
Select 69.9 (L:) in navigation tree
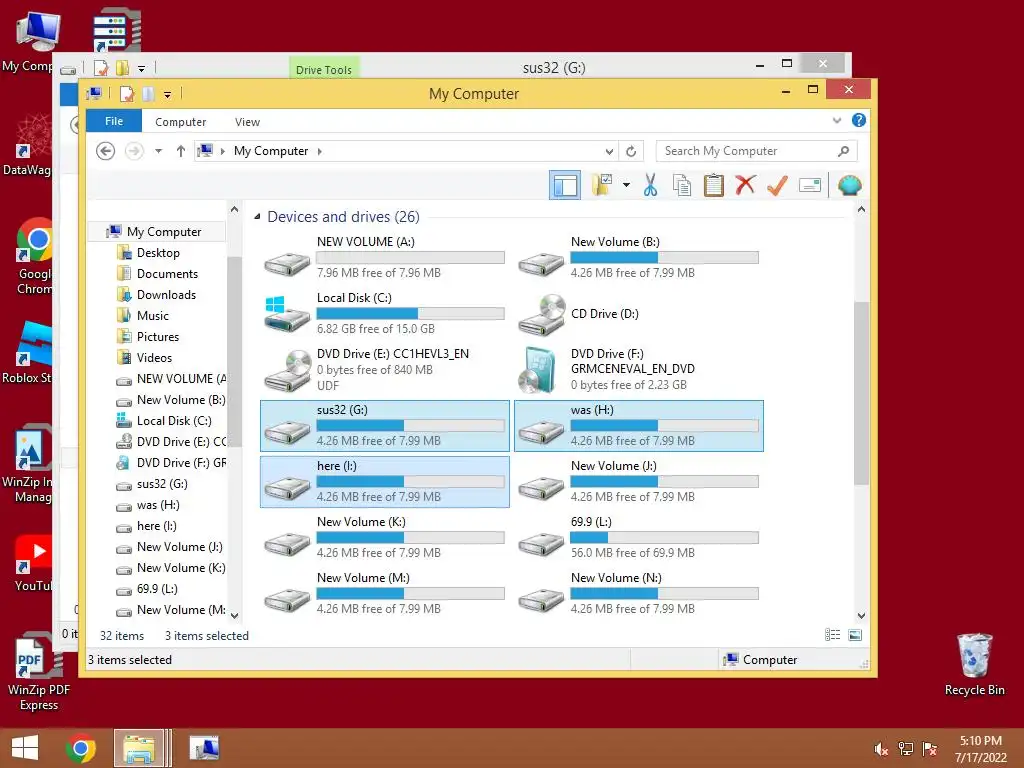[x=157, y=588]
